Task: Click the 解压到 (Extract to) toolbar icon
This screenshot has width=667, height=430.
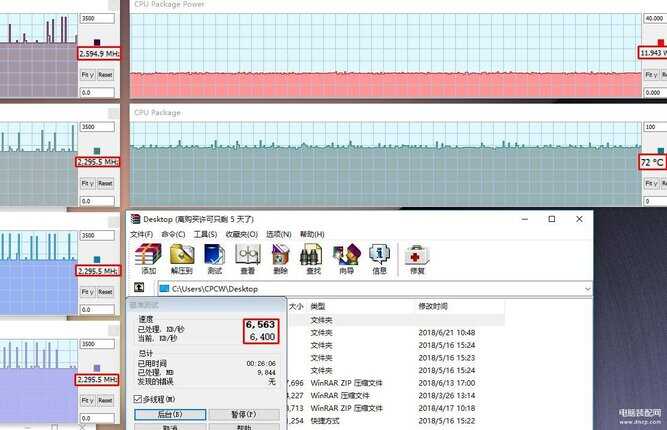Action: [x=182, y=259]
